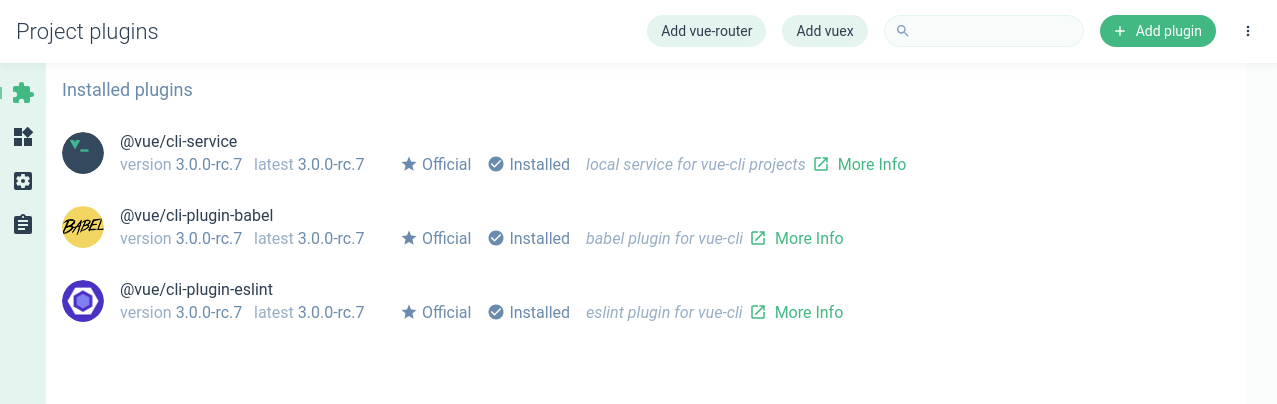
Task: Click the Add plugin button
Action: [1158, 31]
